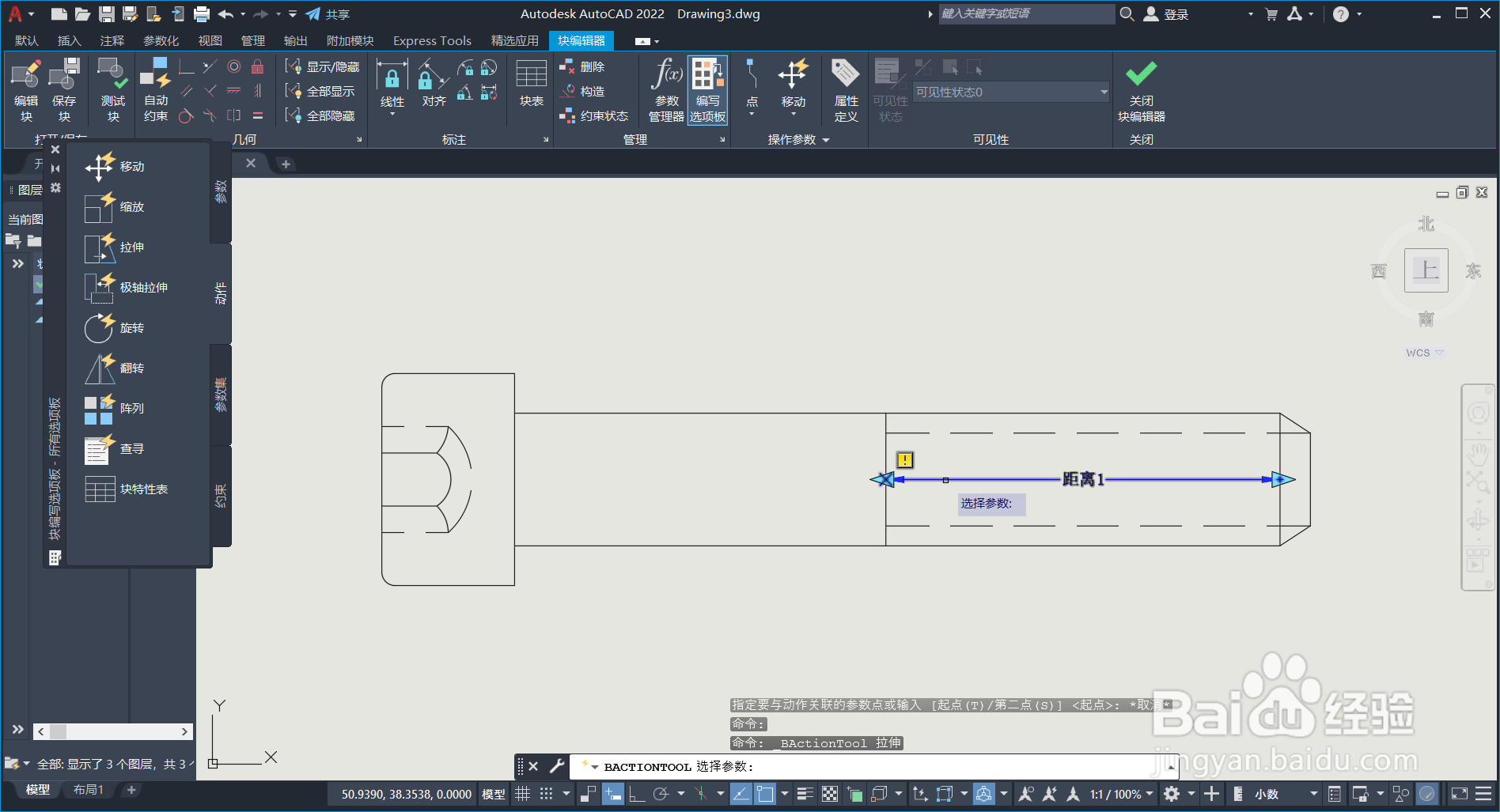Select the 移动 (Move) action in palette

click(x=116, y=167)
